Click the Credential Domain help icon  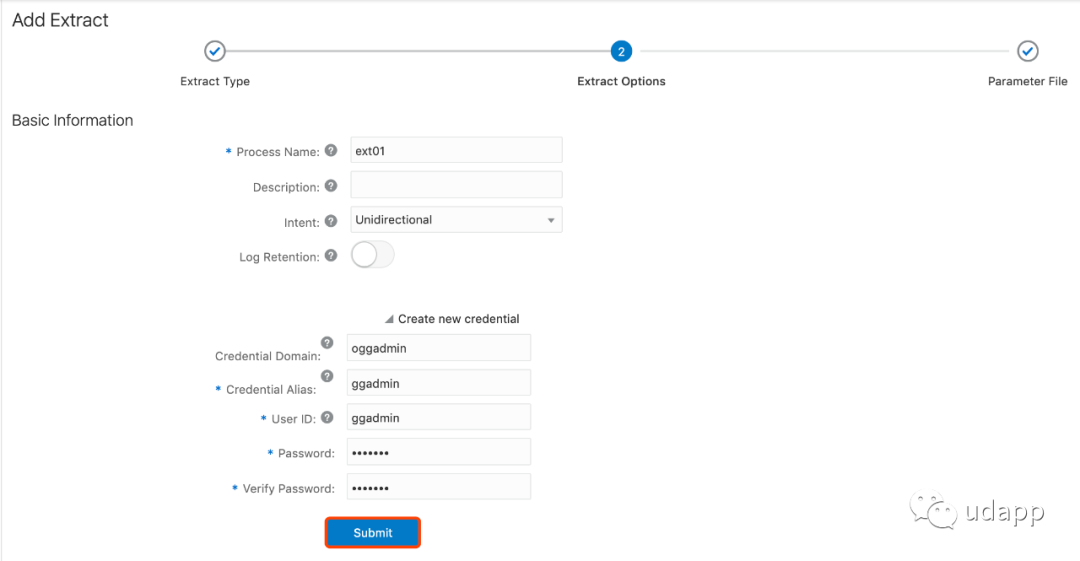[x=327, y=343]
